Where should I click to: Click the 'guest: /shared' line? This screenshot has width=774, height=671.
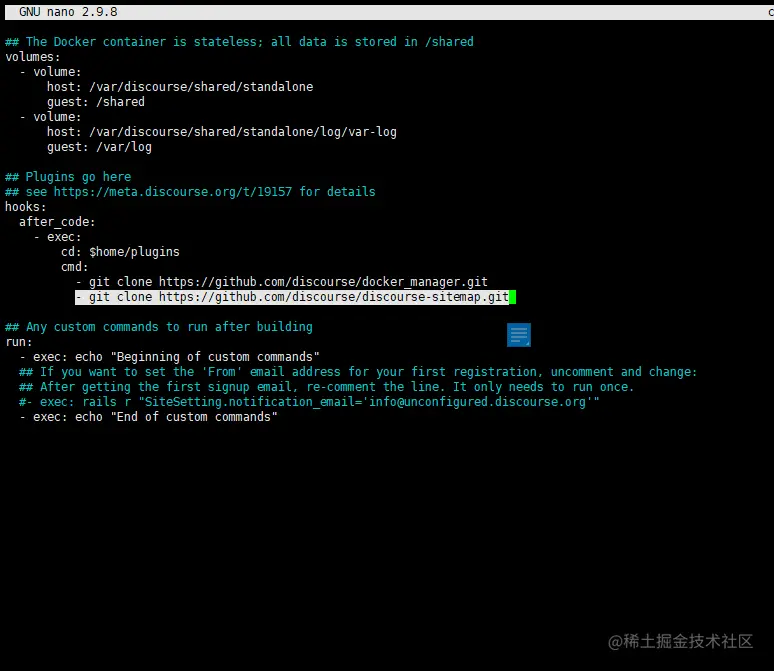(96, 102)
